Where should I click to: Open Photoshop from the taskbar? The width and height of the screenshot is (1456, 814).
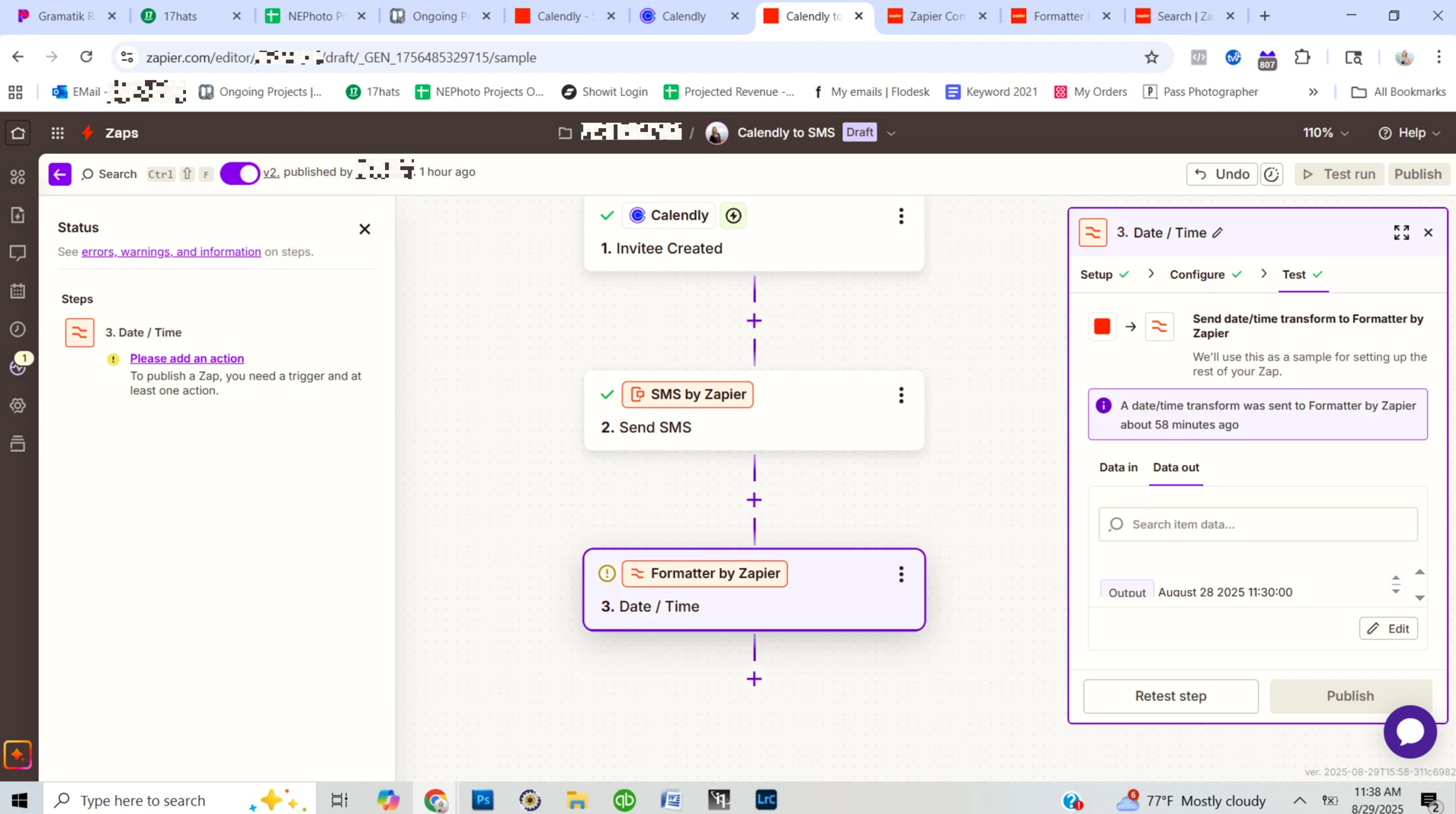pos(483,800)
